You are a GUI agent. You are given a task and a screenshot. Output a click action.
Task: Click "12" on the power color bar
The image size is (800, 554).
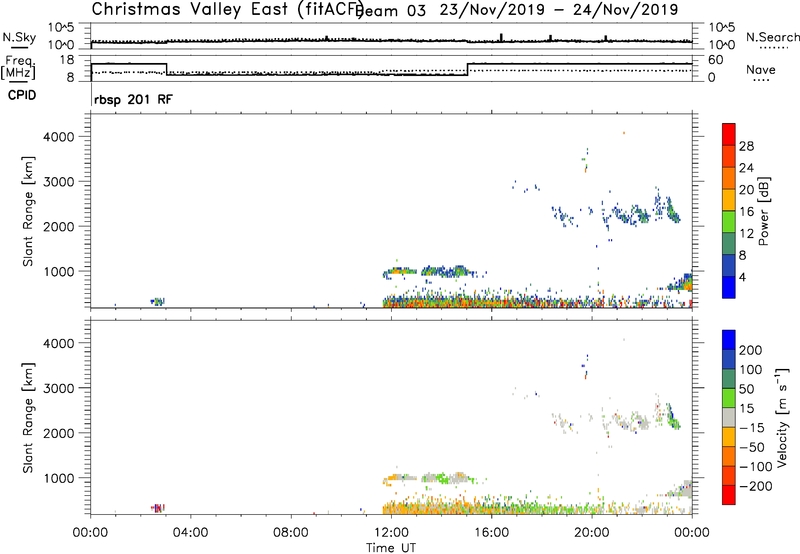point(746,234)
